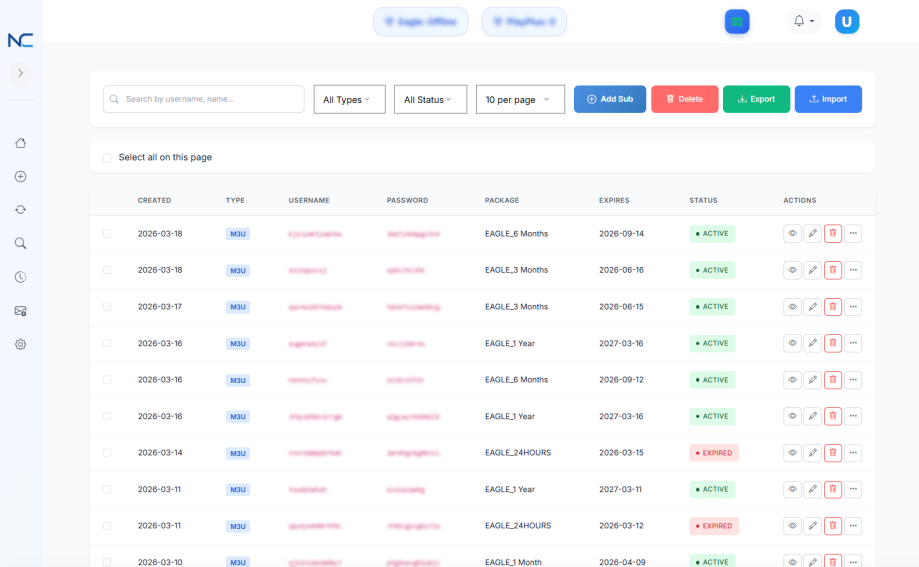
Task: Check 'Select all on this page' checkbox
Action: pos(108,158)
